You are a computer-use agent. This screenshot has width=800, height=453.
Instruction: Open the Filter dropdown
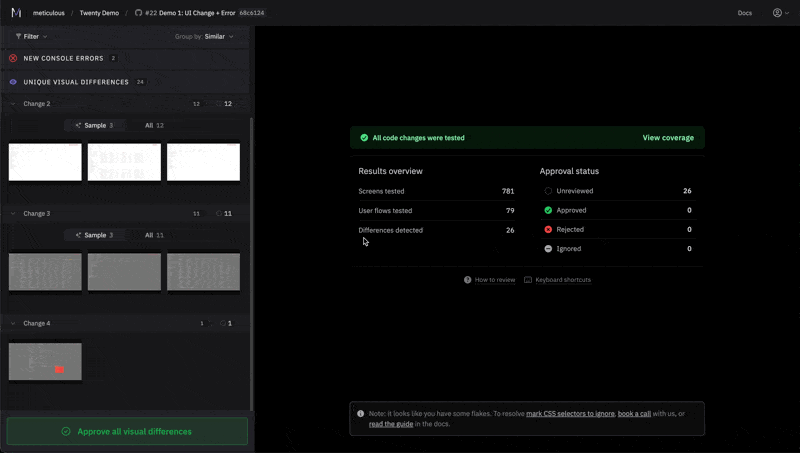31,37
